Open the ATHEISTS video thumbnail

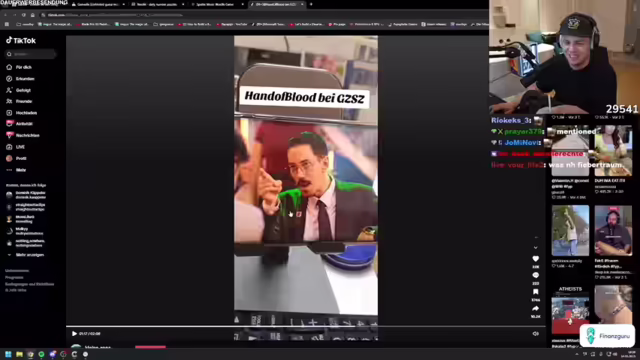click(x=570, y=310)
